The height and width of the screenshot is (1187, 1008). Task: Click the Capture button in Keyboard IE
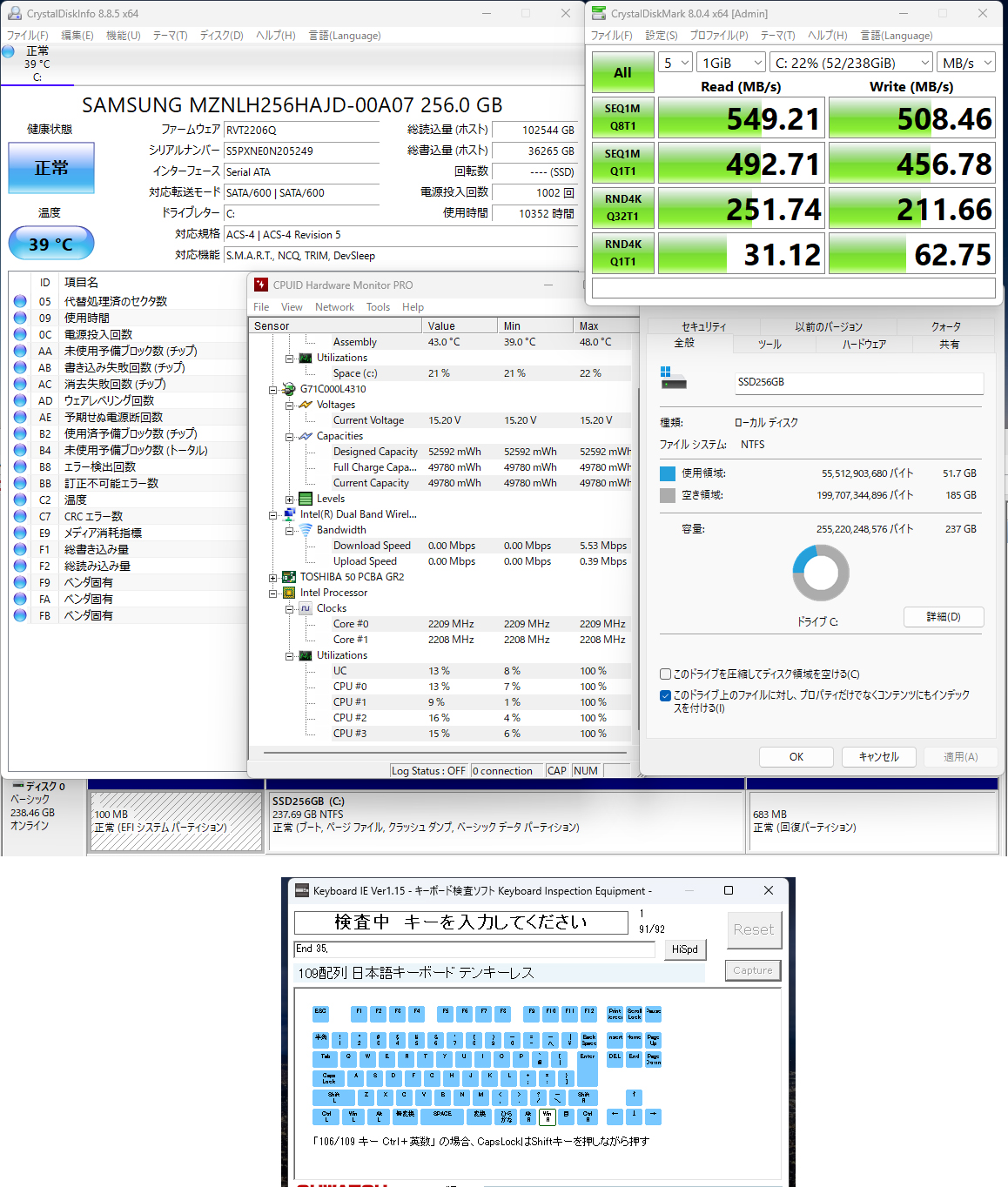coord(753,970)
